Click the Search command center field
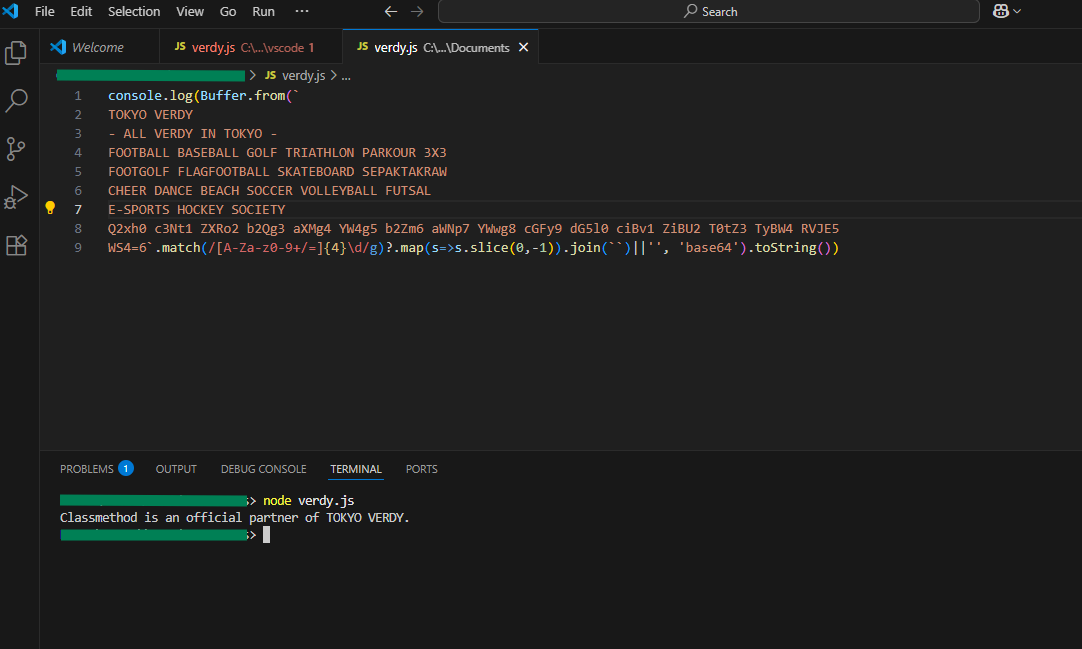The width and height of the screenshot is (1082, 649). (709, 12)
